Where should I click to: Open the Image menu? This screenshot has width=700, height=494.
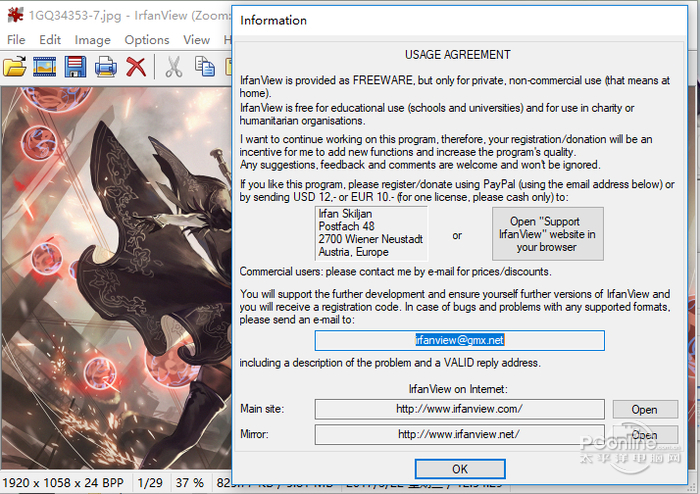(92, 40)
